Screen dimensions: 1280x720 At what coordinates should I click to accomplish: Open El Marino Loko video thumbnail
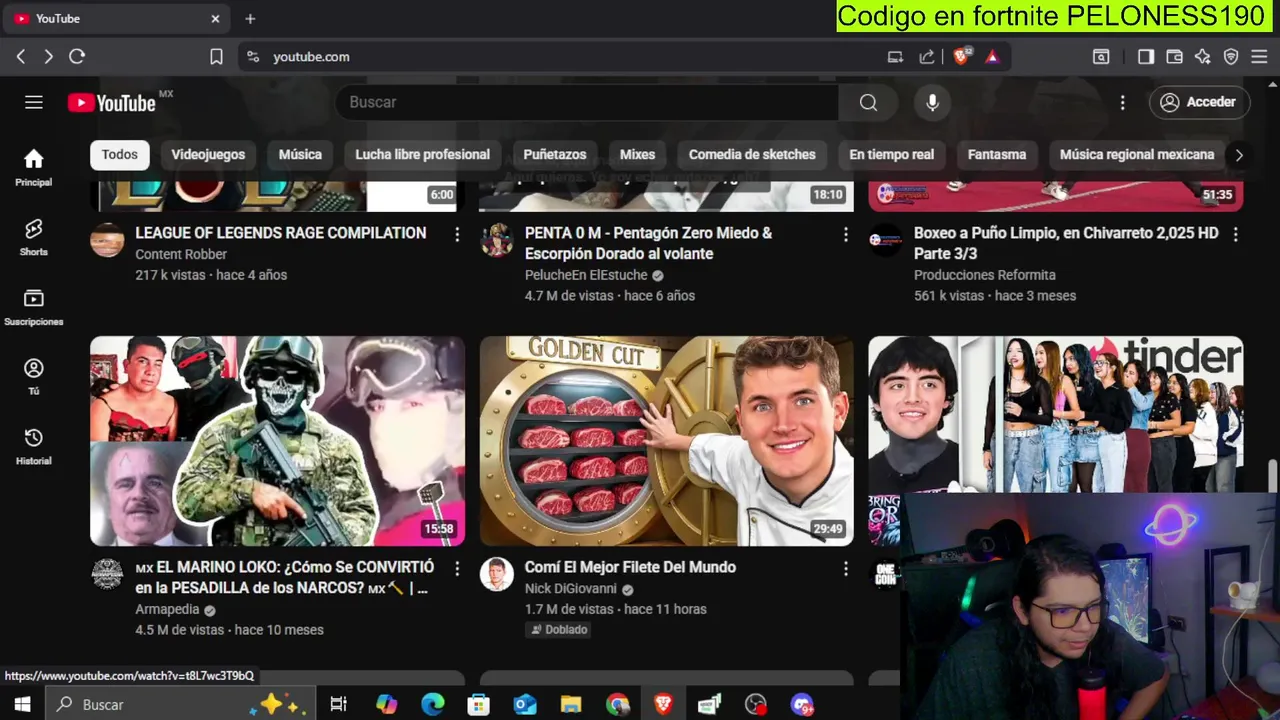(x=277, y=441)
